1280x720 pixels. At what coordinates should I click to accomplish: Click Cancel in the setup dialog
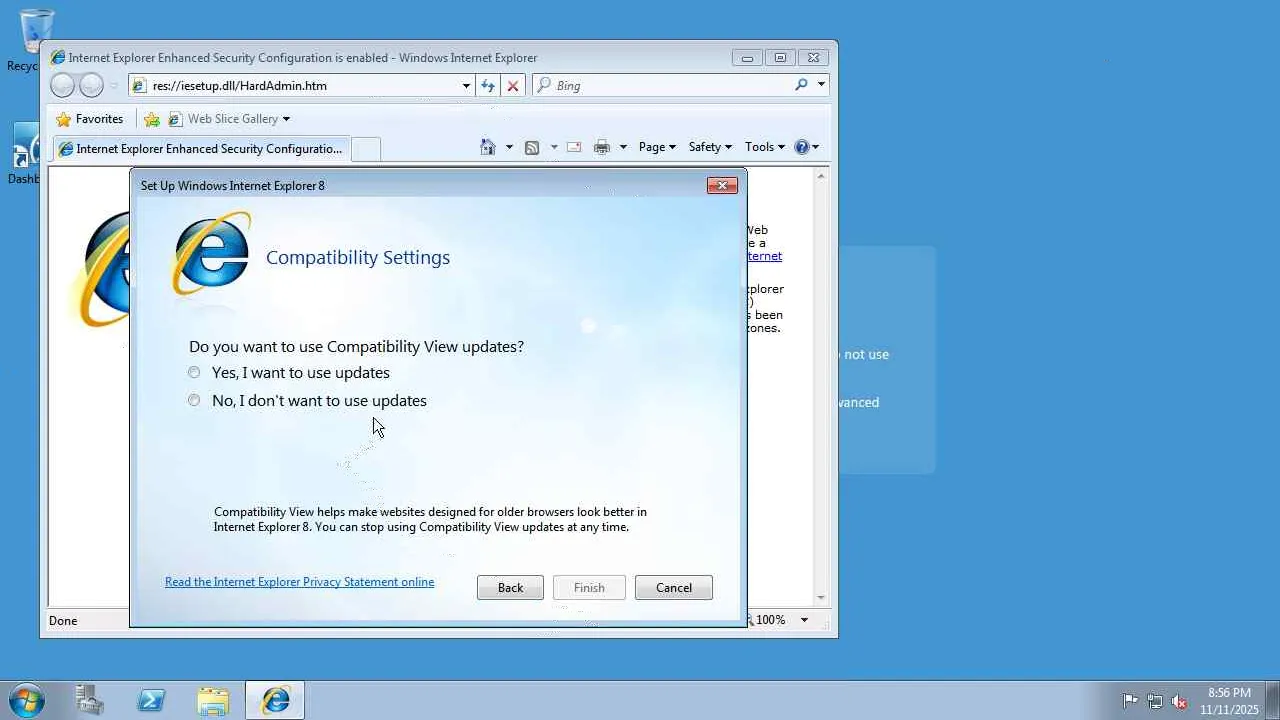pyautogui.click(x=674, y=588)
